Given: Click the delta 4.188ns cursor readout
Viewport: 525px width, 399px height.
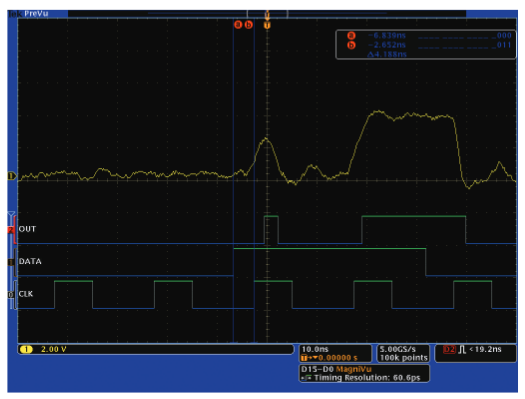Looking at the screenshot, I should click(387, 54).
